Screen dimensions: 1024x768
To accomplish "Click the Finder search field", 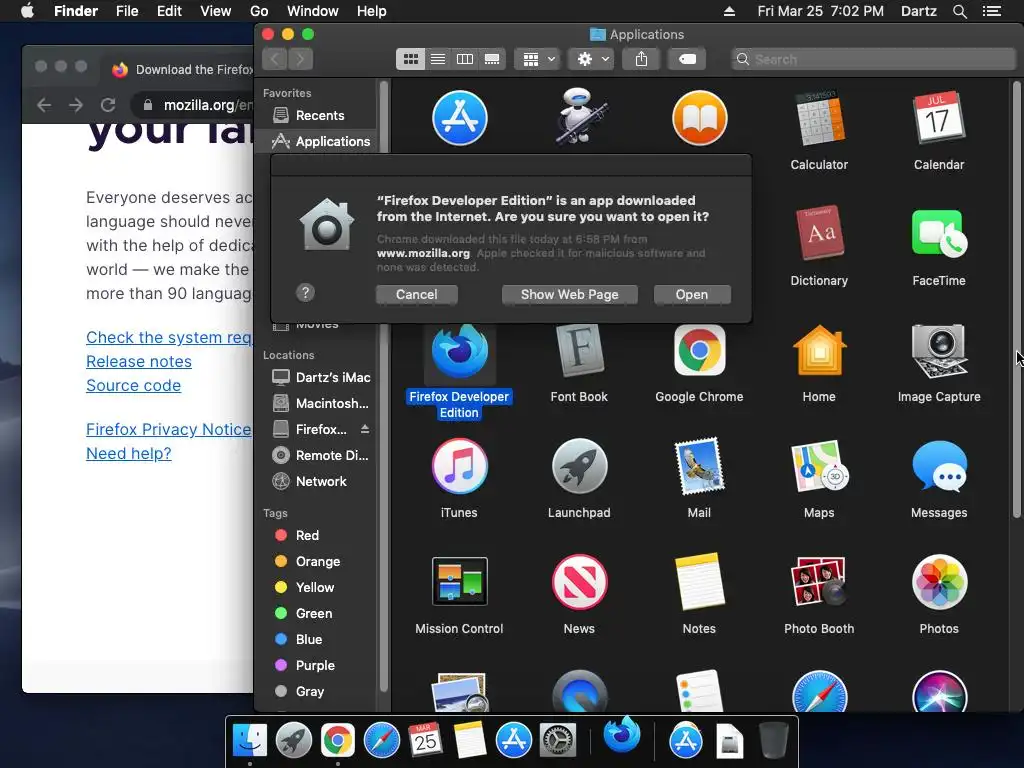I will 873,59.
